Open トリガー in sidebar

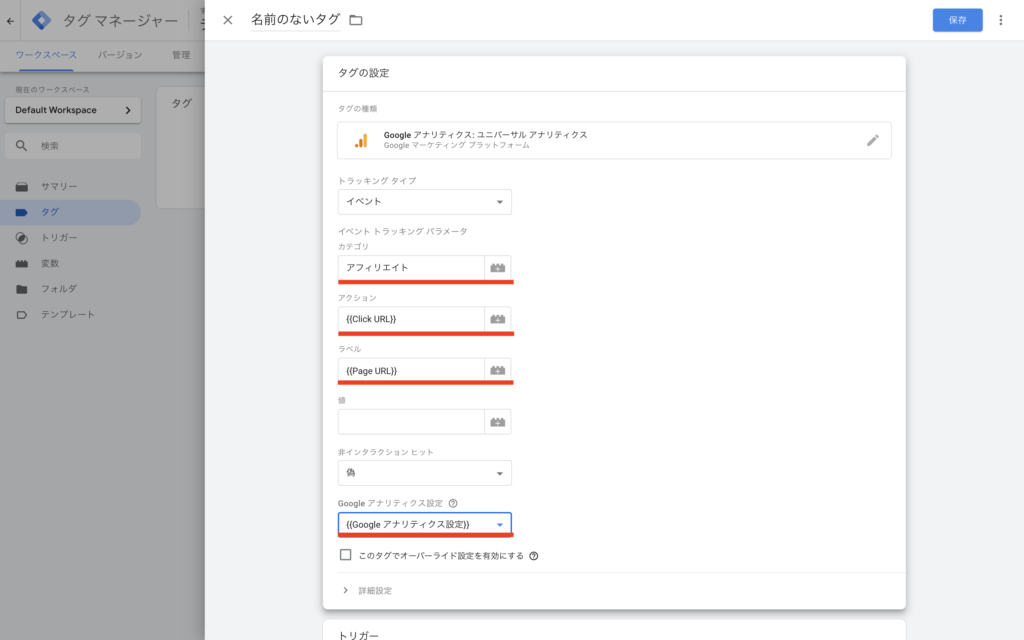(x=71, y=238)
